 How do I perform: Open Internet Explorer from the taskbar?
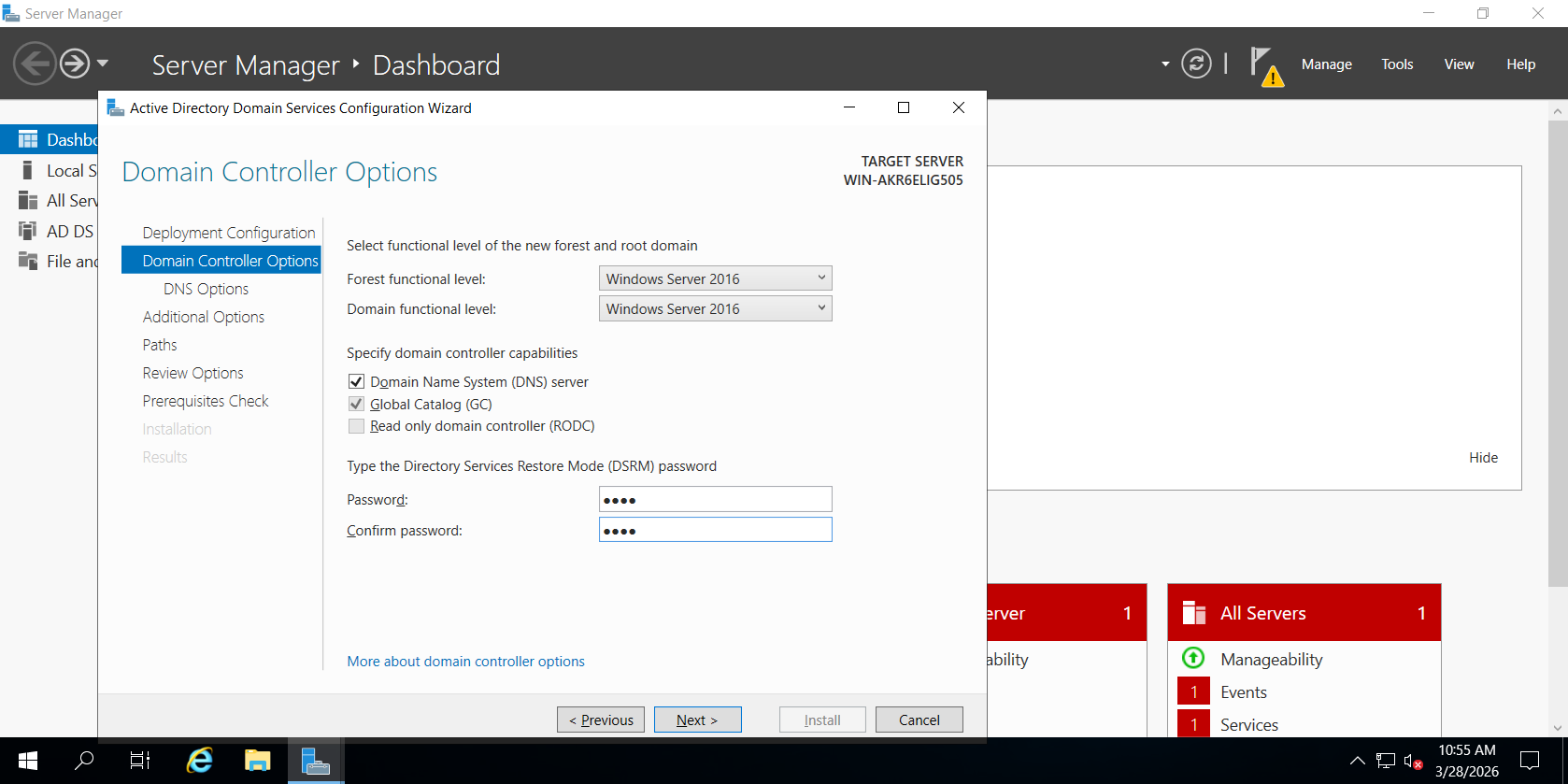coord(199,761)
